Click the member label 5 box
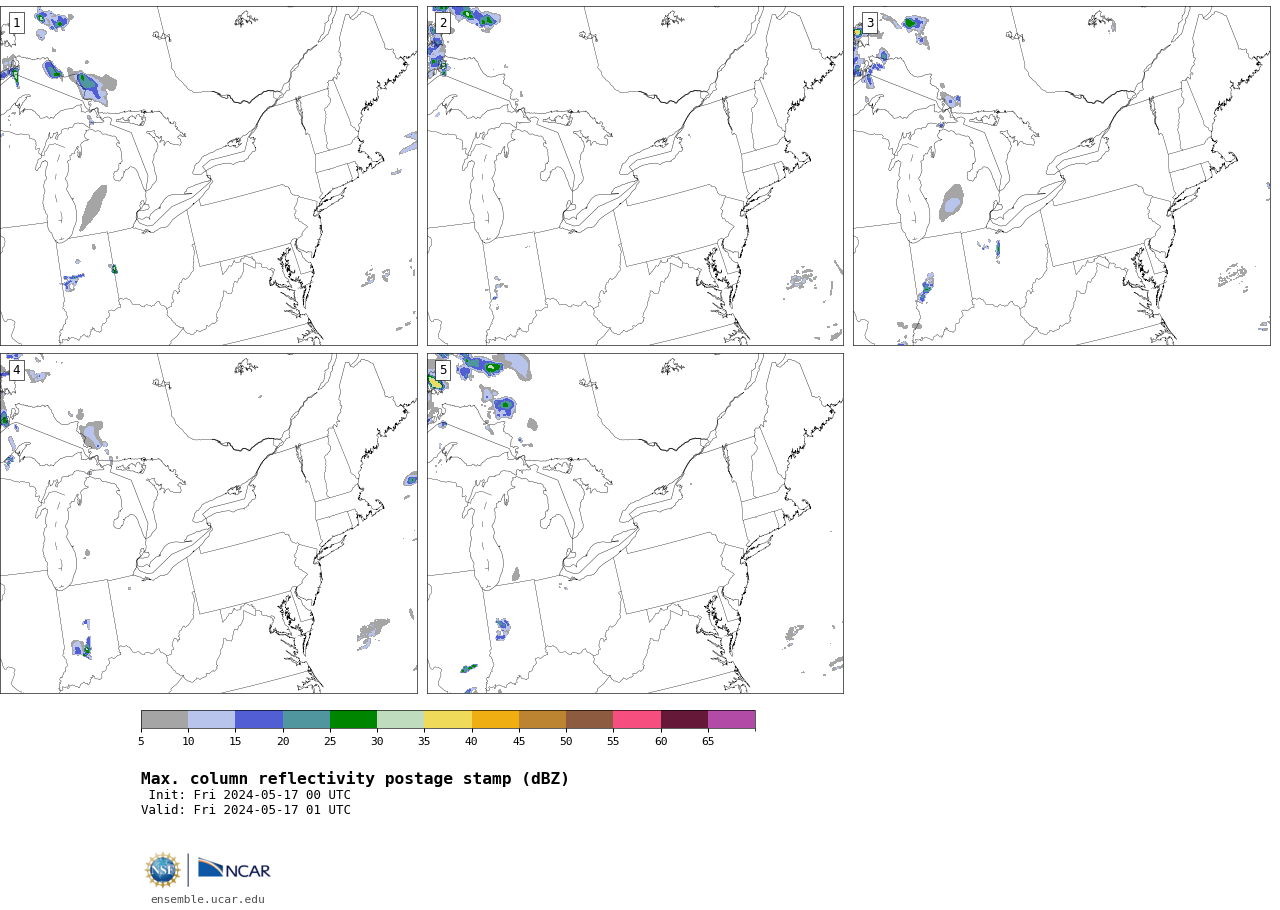 443,370
